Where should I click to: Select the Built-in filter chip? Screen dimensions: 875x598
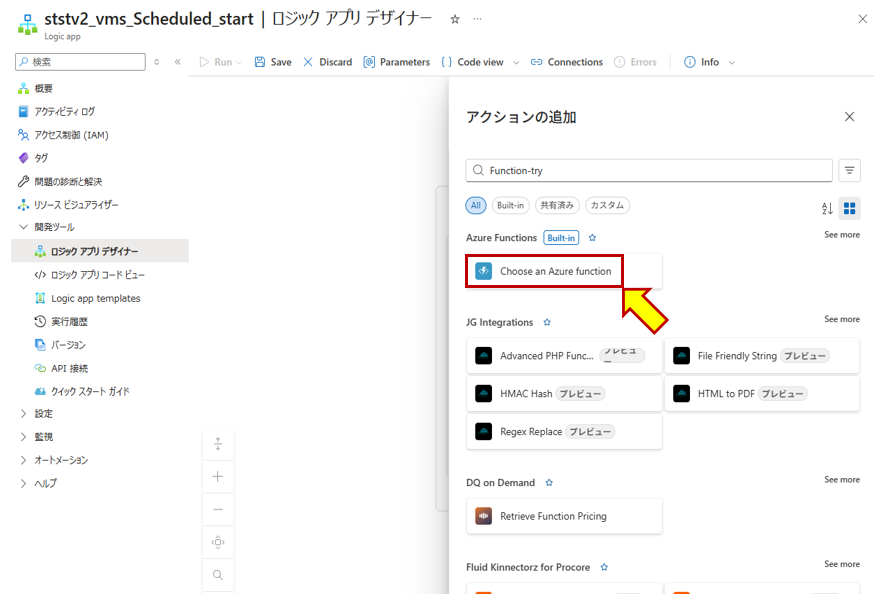pos(511,205)
